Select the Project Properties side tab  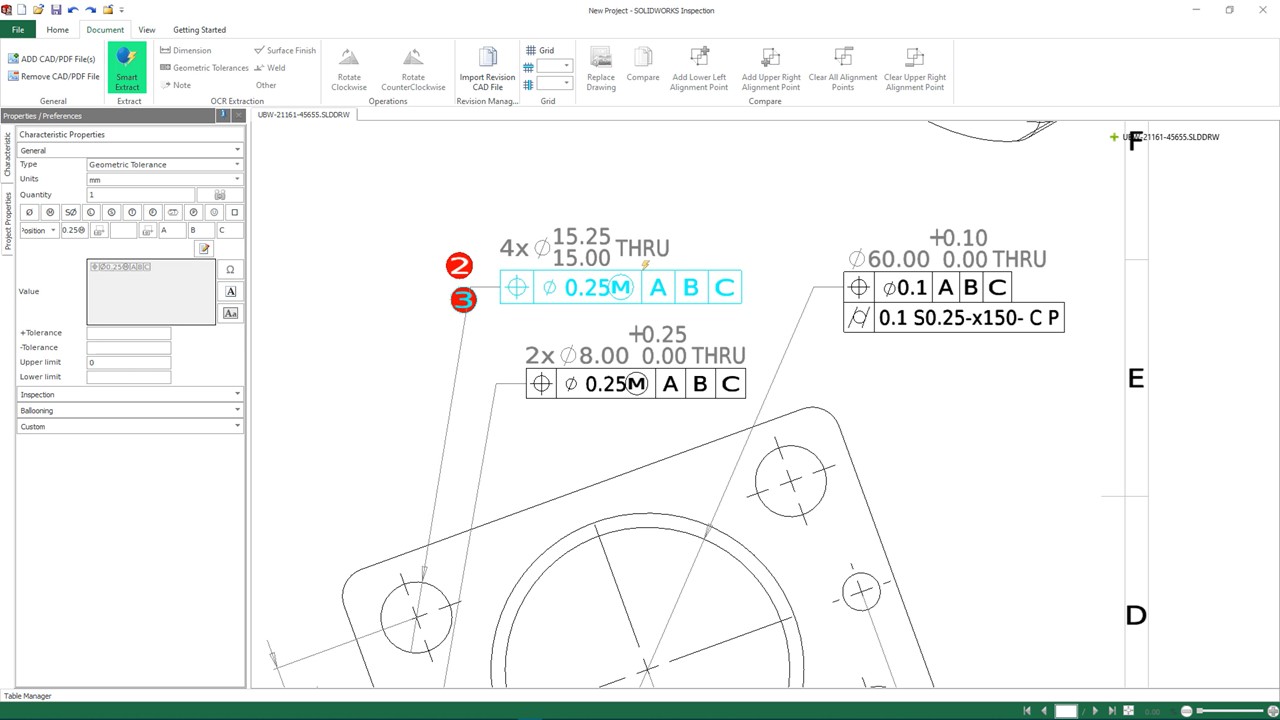[7, 221]
